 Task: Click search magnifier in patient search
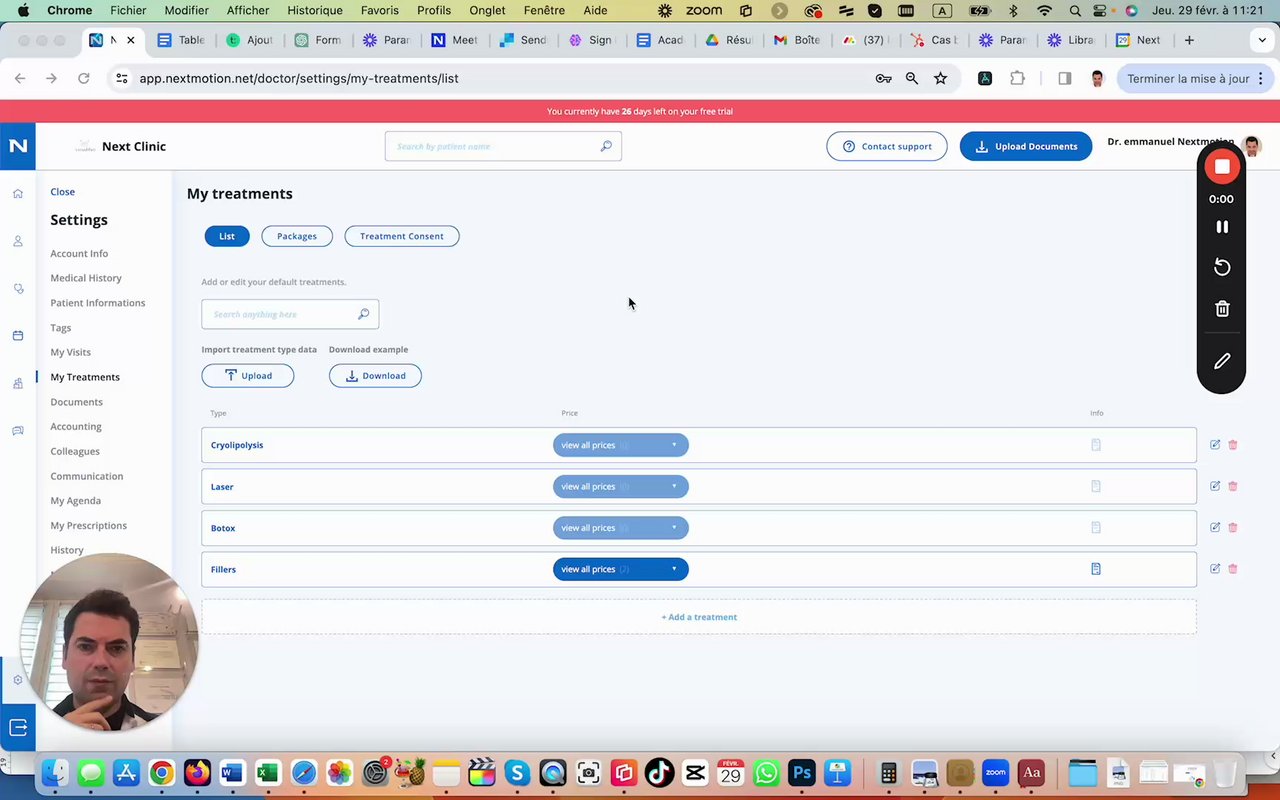pos(606,146)
